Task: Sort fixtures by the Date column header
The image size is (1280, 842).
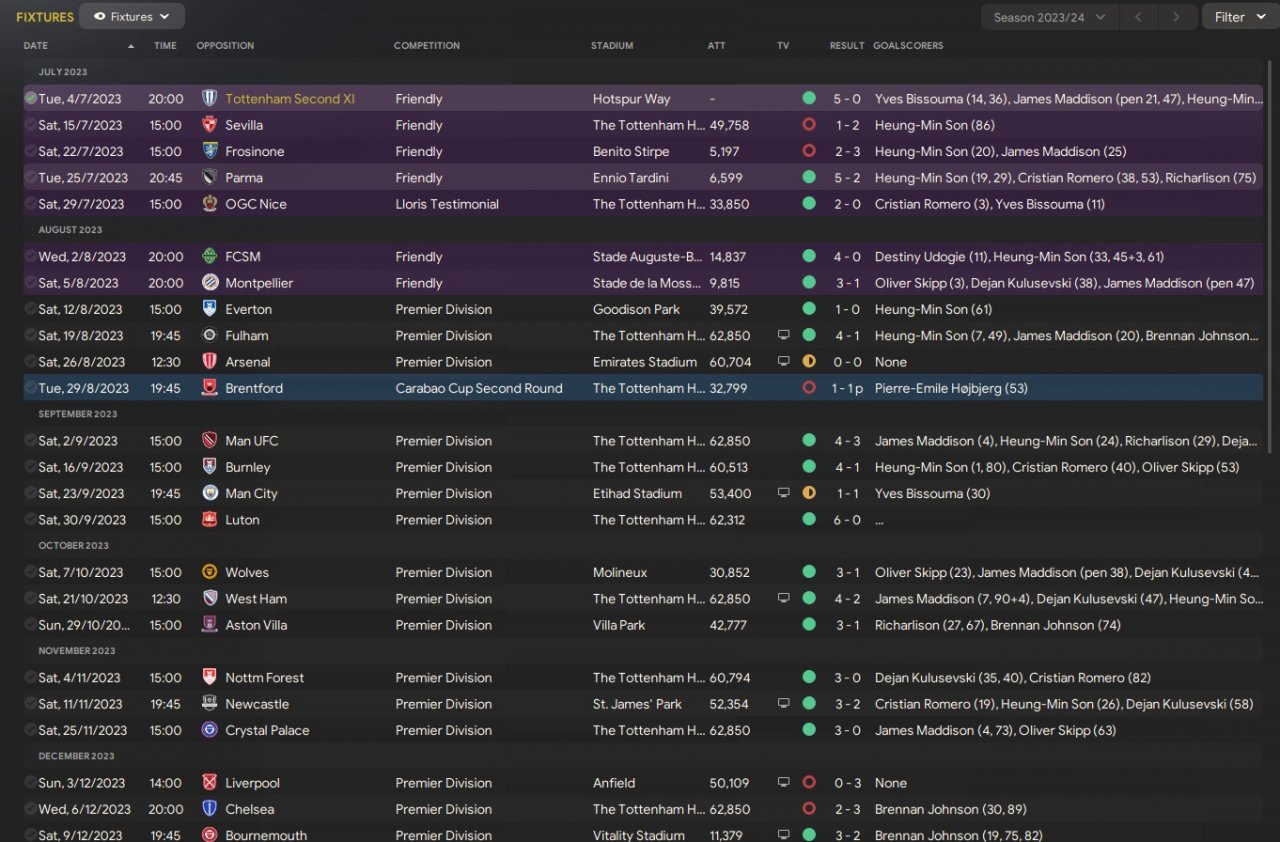Action: click(36, 46)
